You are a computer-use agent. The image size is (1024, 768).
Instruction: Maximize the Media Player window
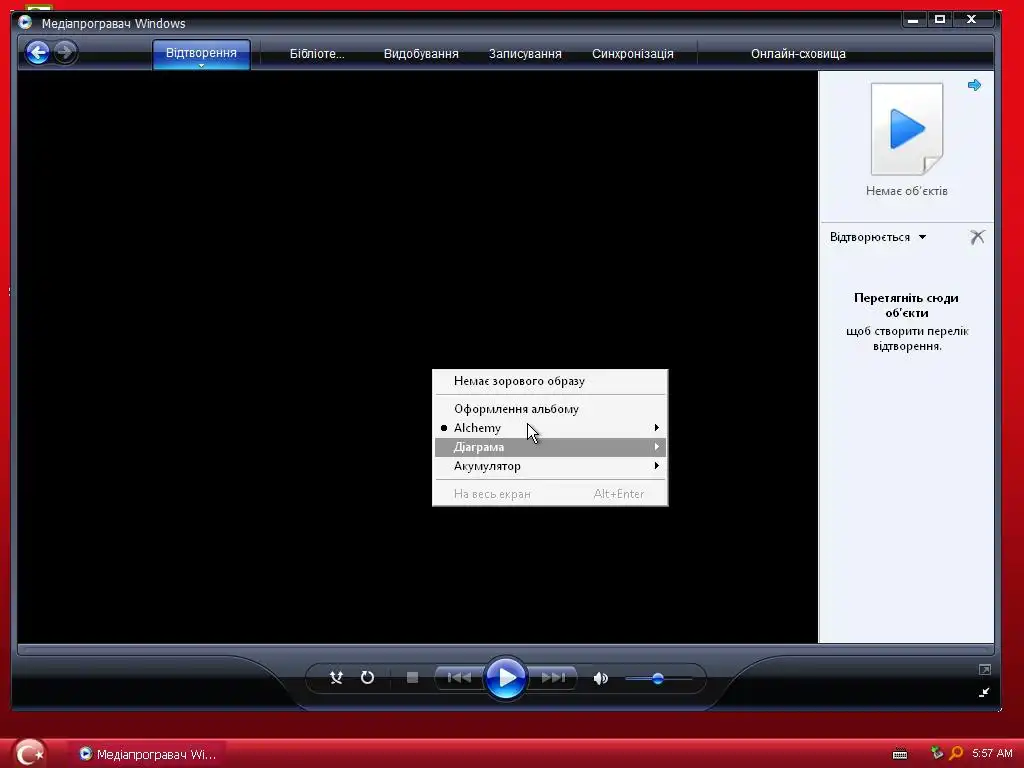pos(940,20)
